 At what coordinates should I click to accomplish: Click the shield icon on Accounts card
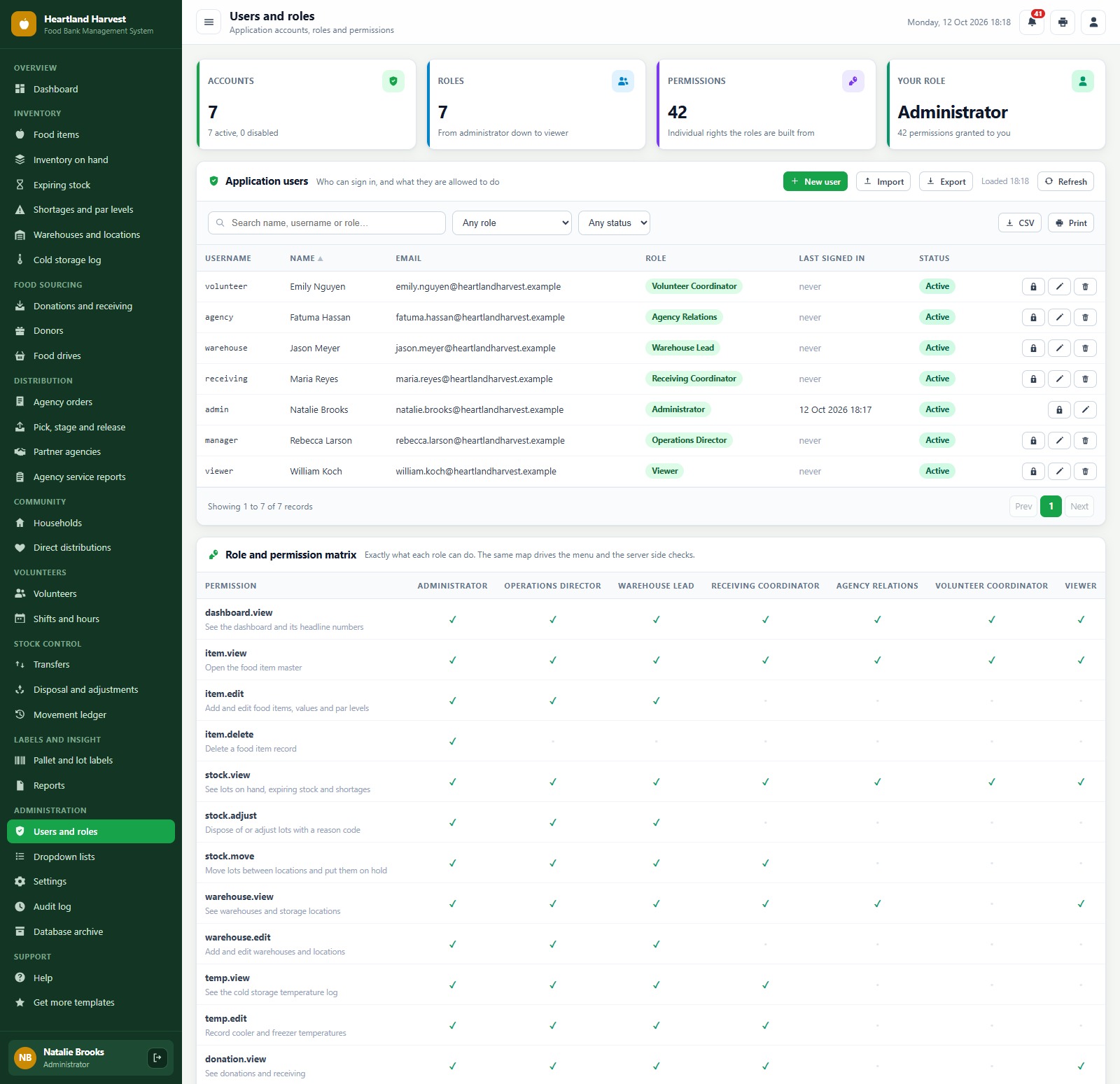point(393,81)
